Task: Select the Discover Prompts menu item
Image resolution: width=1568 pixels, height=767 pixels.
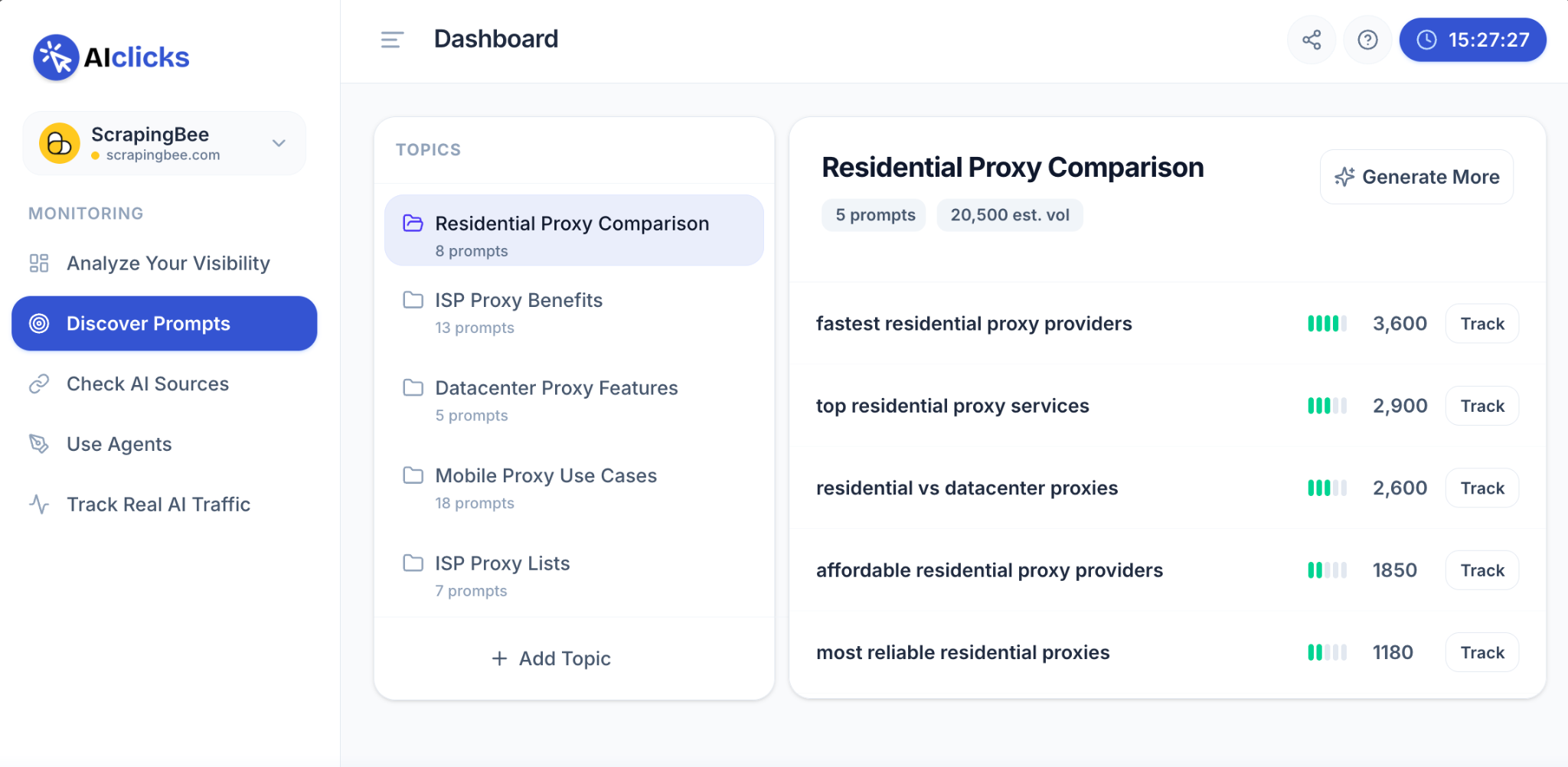Action: click(165, 324)
